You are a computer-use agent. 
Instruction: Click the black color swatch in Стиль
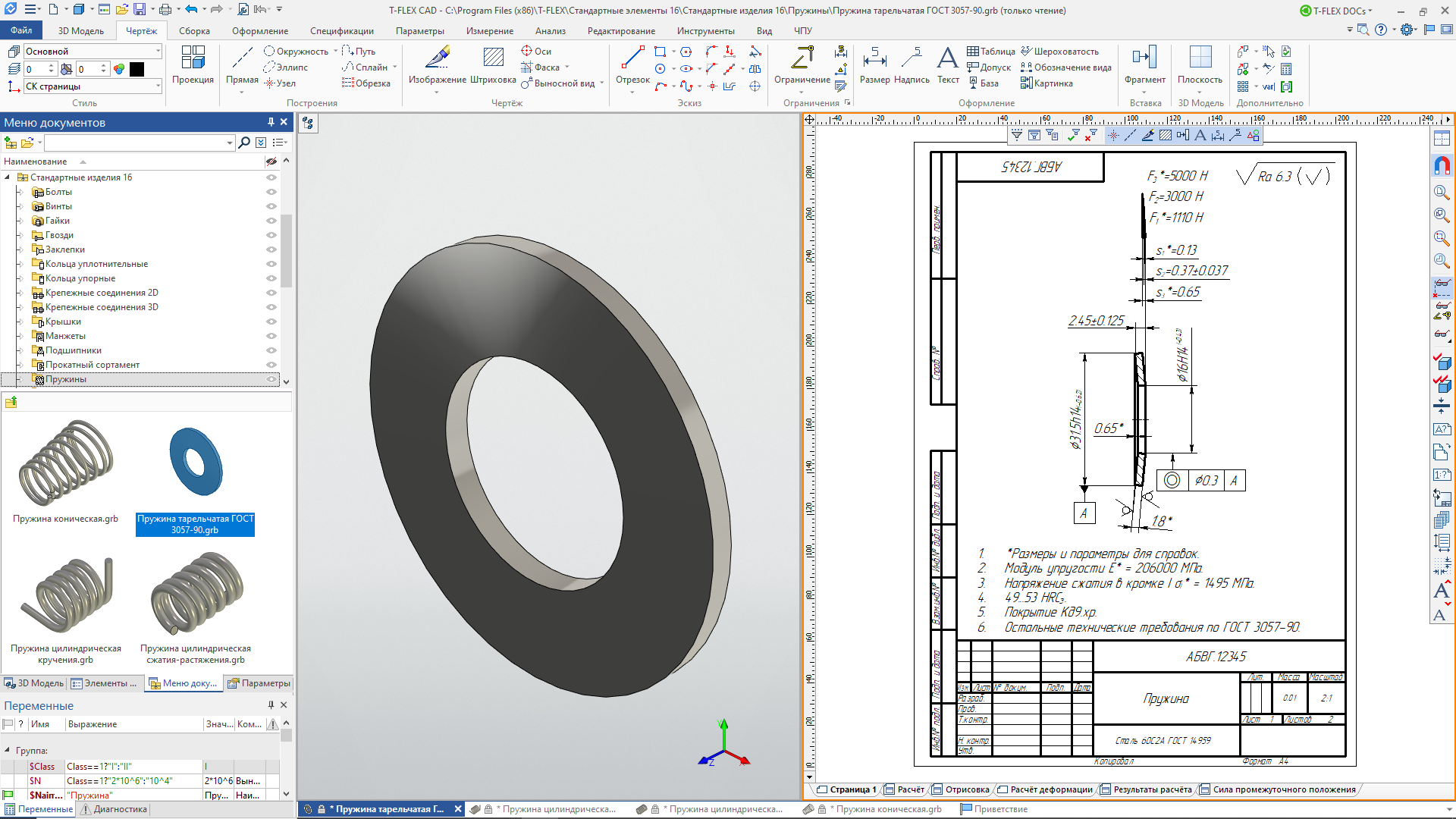coord(136,69)
